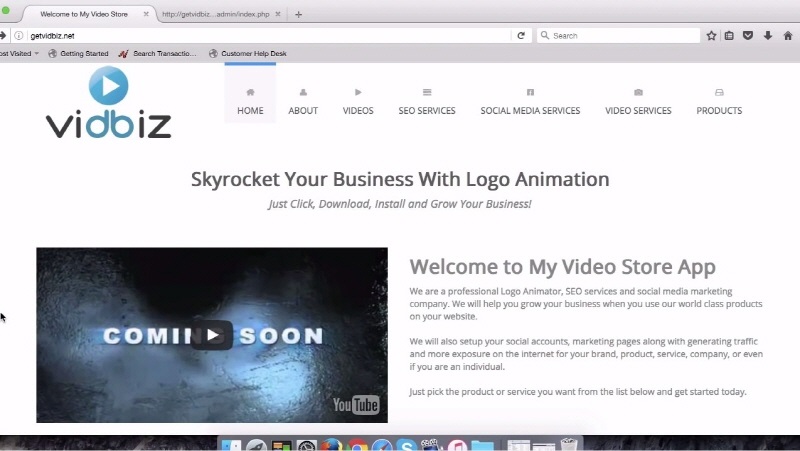Open the Getting Started bookmark

pos(78,53)
